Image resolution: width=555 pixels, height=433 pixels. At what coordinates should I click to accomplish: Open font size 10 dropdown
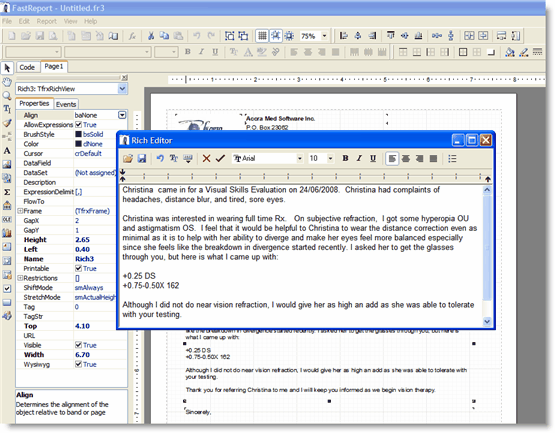tap(330, 159)
